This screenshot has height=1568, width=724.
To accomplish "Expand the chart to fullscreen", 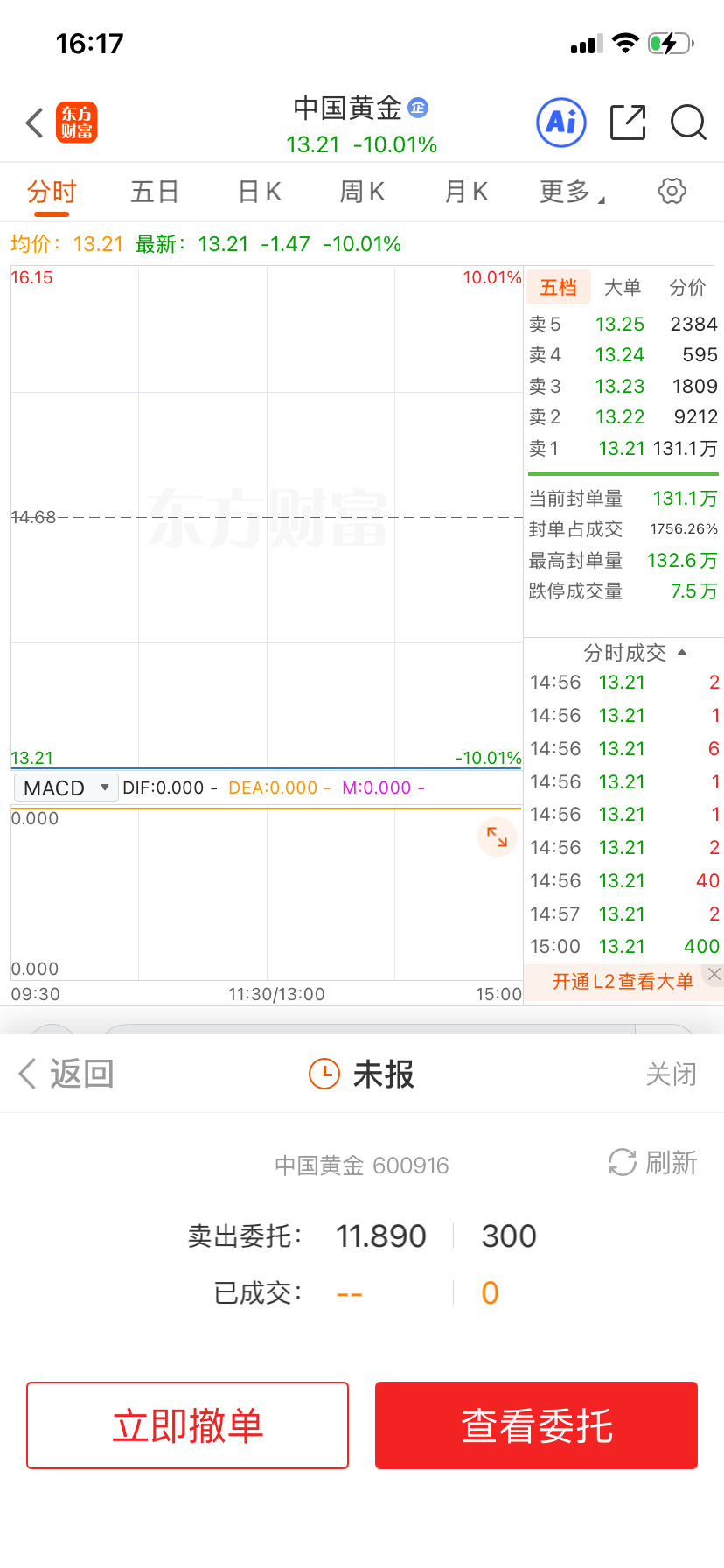I will pyautogui.click(x=497, y=837).
